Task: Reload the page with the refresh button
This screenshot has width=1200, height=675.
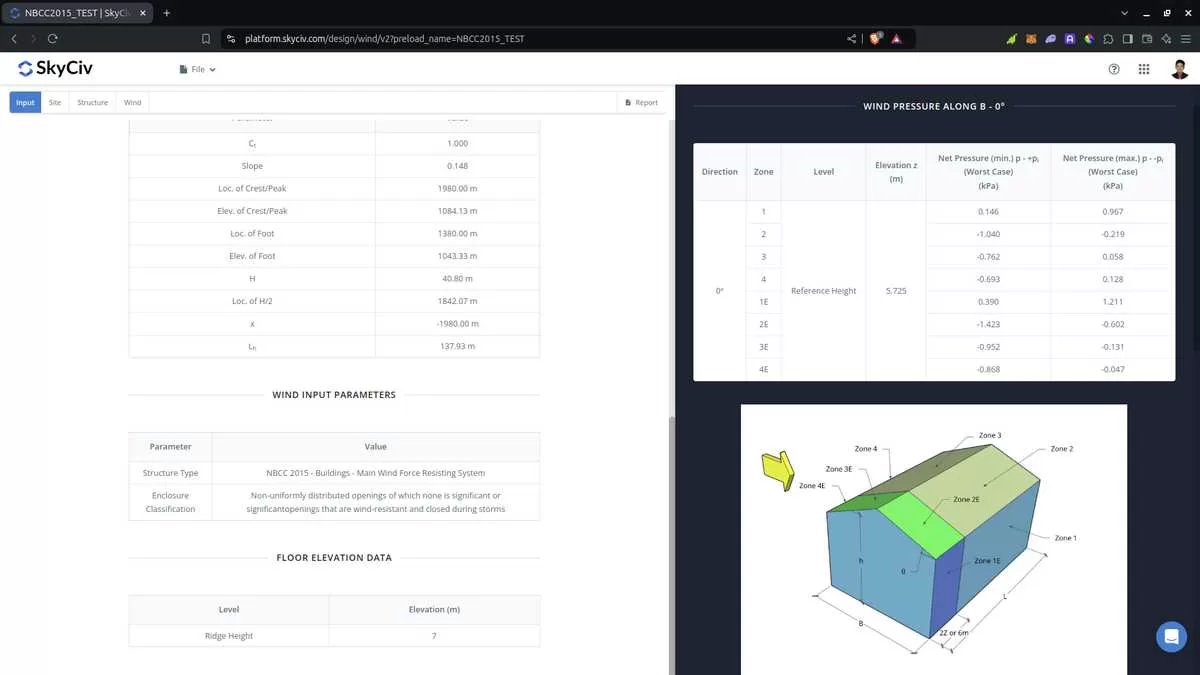Action: tap(52, 39)
